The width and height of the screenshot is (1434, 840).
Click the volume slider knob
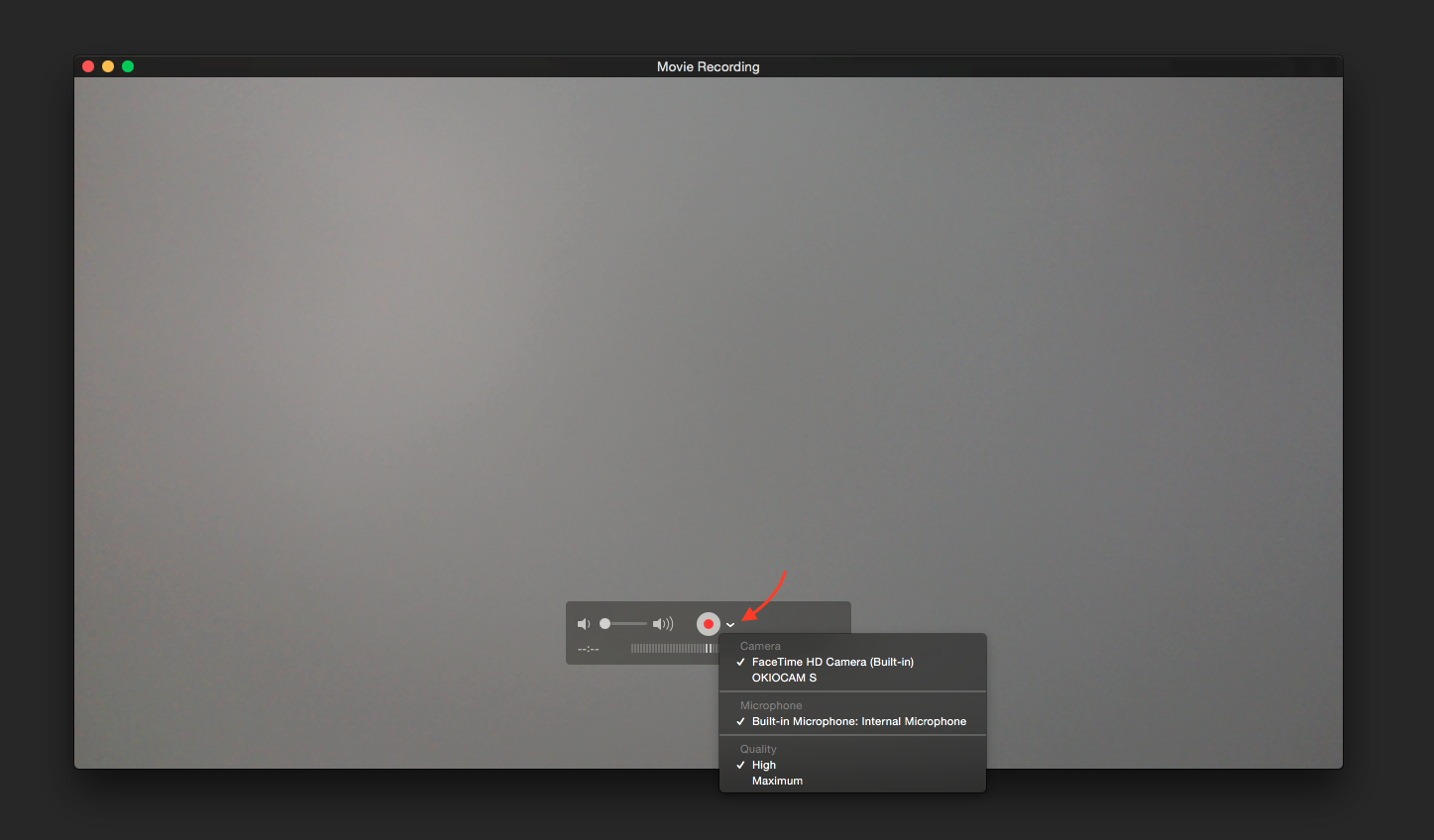coord(605,624)
